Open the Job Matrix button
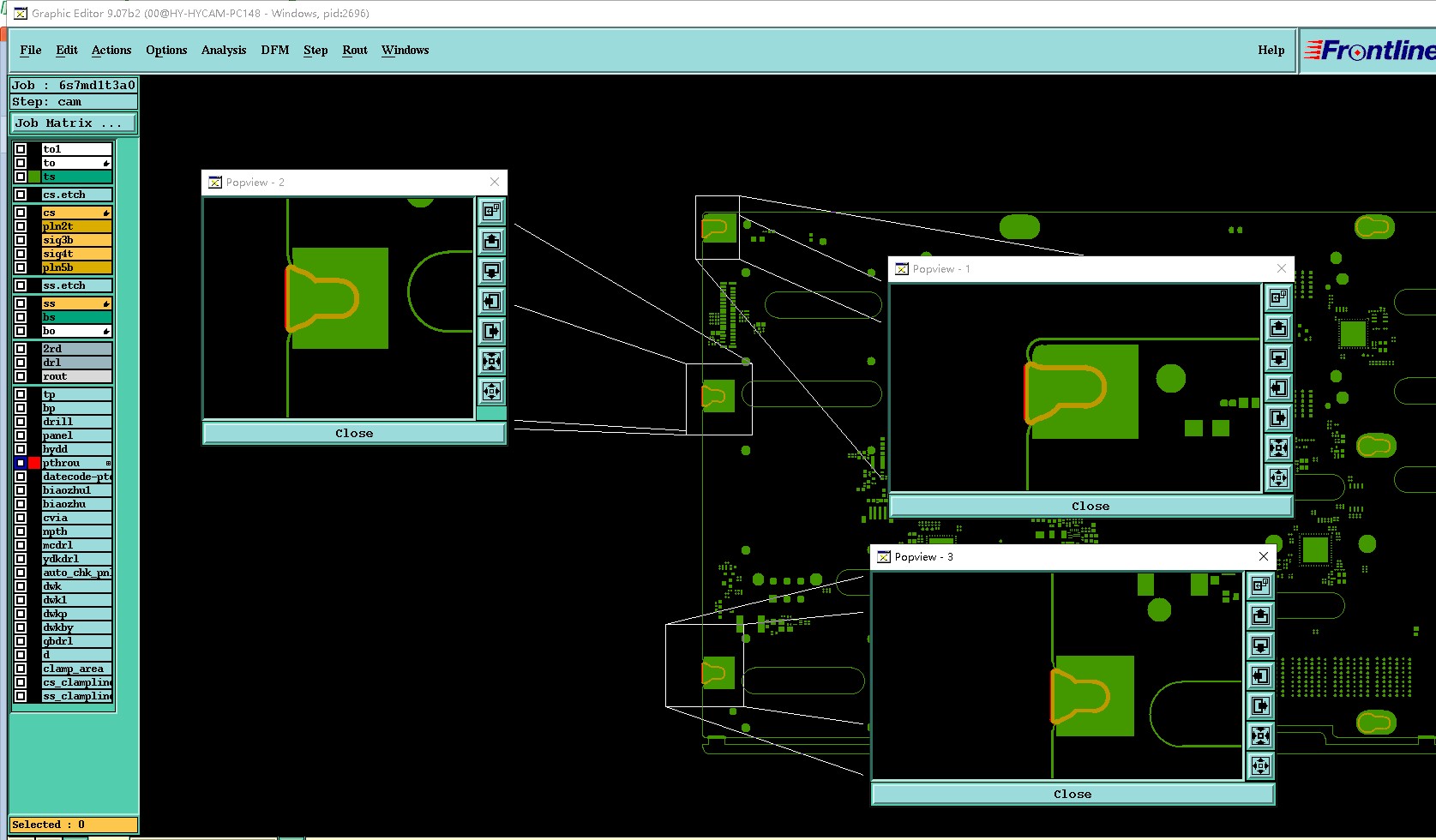This screenshot has width=1436, height=840. [74, 123]
